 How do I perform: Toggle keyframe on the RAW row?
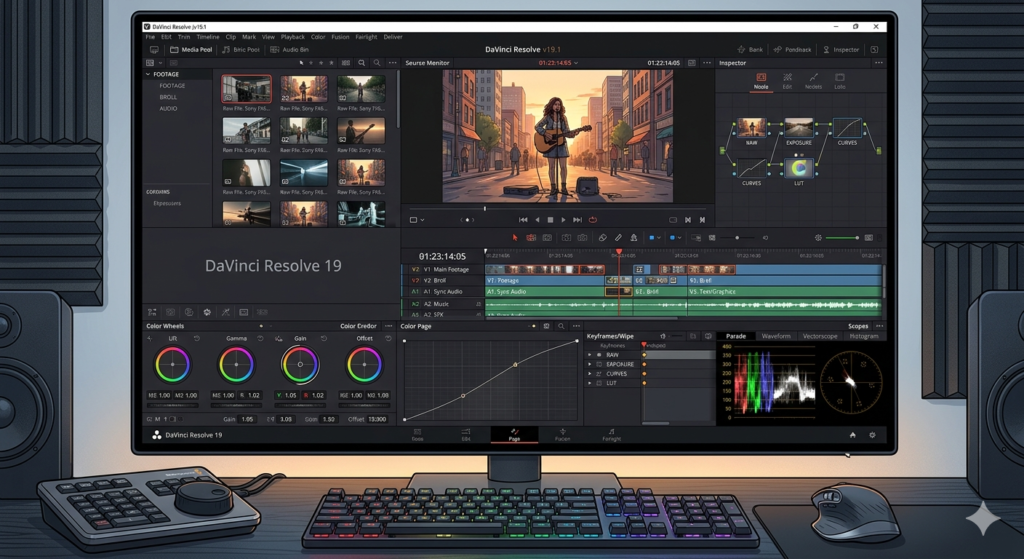click(x=644, y=355)
